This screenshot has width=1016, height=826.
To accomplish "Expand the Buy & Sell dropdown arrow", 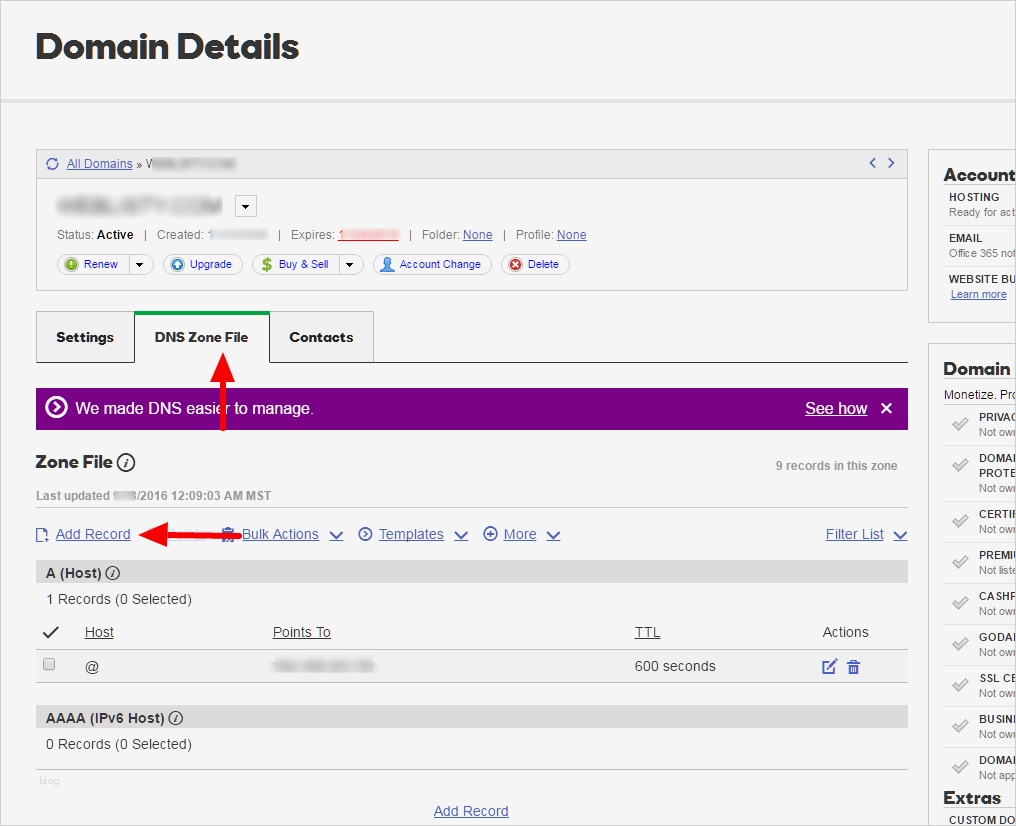I will (x=351, y=264).
